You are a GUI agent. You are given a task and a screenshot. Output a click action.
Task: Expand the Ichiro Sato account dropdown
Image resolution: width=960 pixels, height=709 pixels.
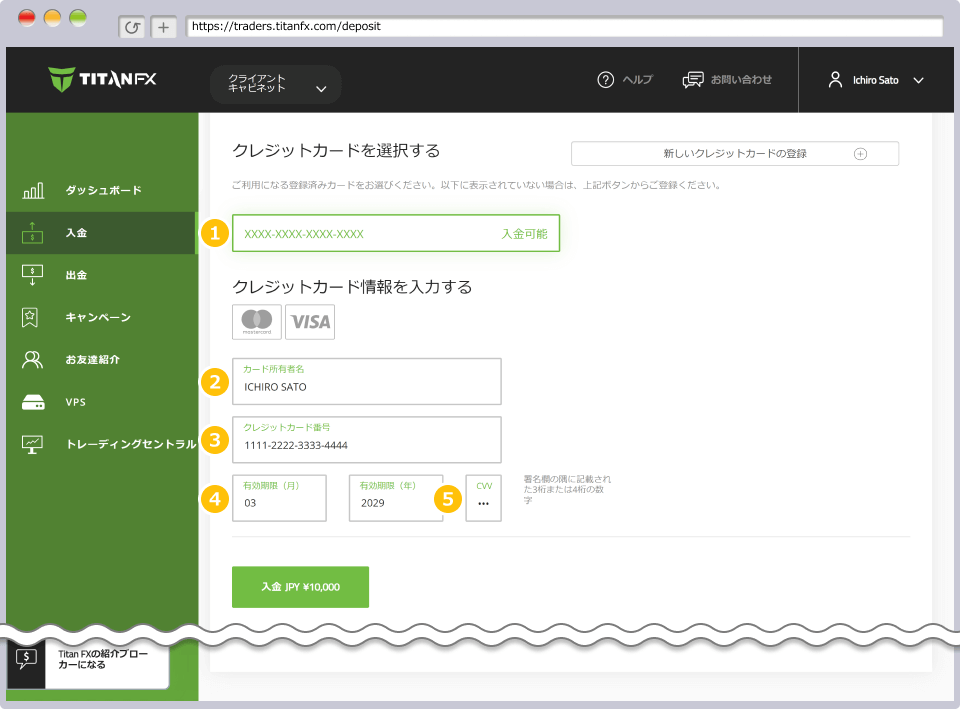[x=878, y=80]
